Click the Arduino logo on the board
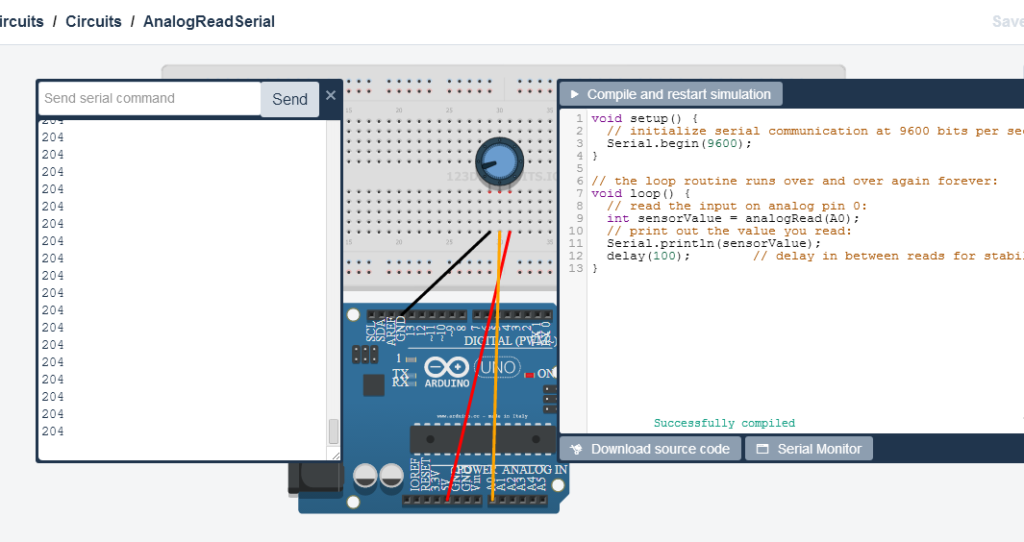The height and width of the screenshot is (542, 1024). click(447, 372)
